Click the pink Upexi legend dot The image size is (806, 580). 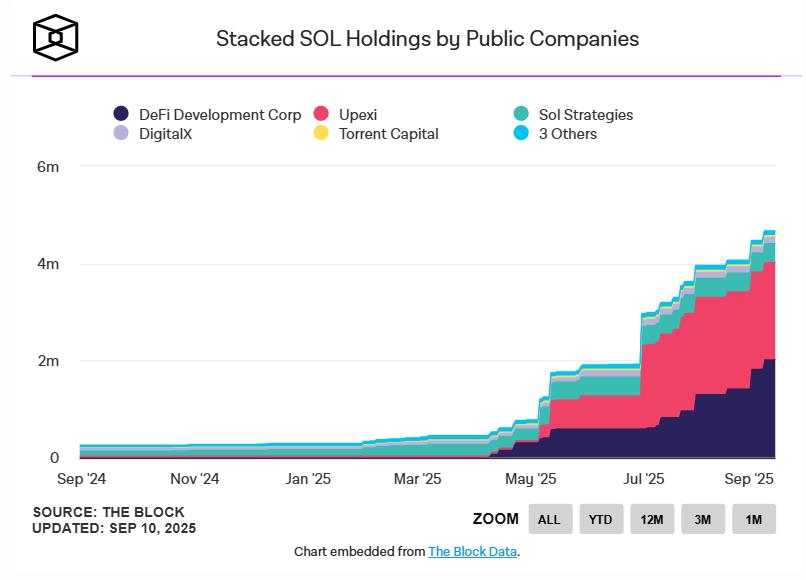[321, 115]
